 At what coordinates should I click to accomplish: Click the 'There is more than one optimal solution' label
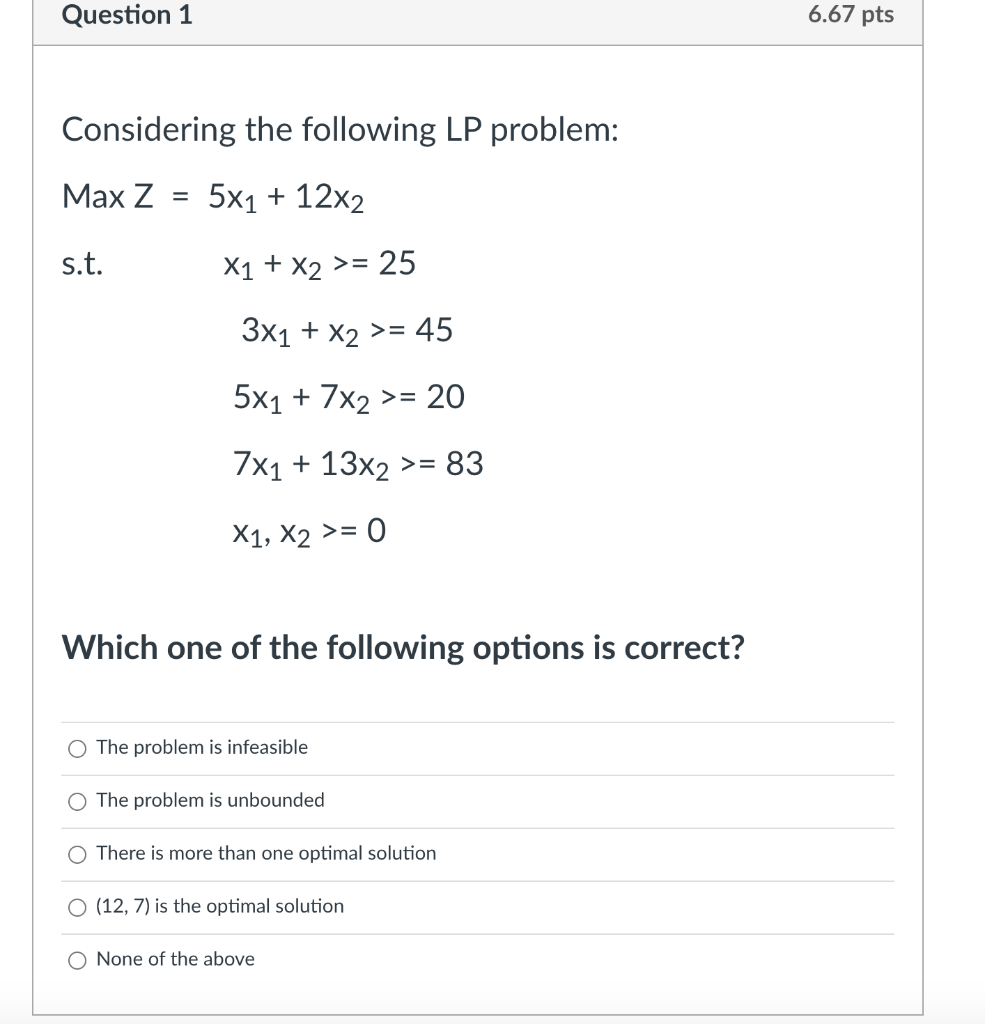click(x=265, y=854)
